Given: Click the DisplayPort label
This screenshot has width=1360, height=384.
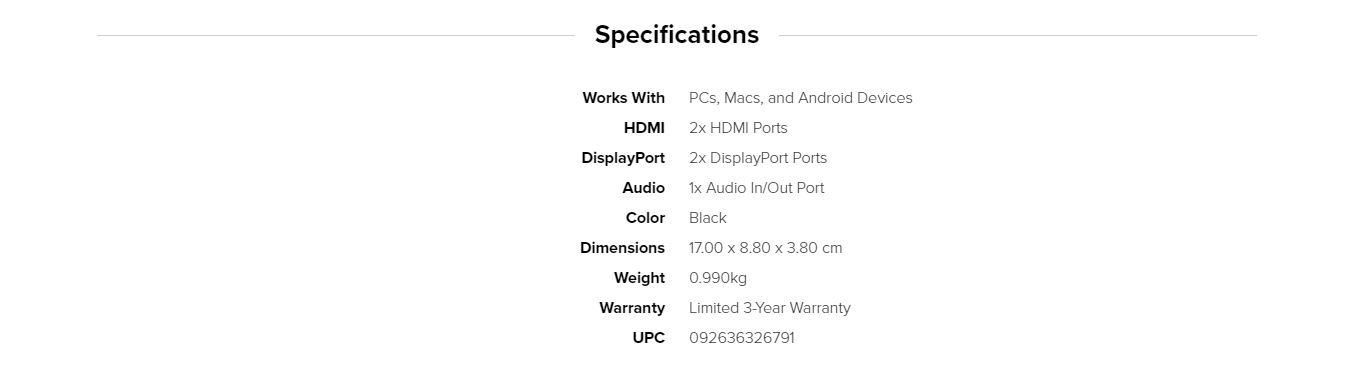Looking at the screenshot, I should (x=623, y=158).
